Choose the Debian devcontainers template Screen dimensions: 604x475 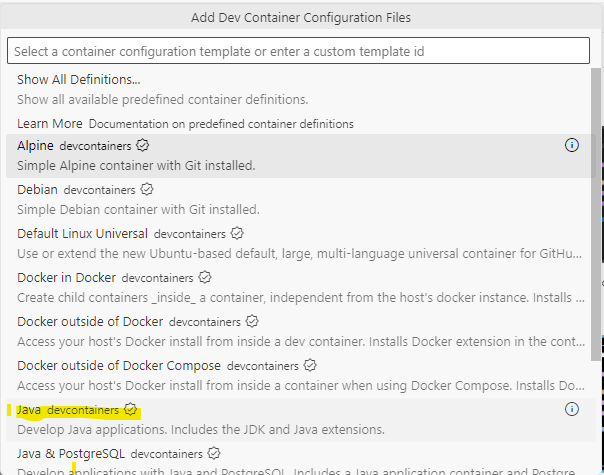(300, 200)
